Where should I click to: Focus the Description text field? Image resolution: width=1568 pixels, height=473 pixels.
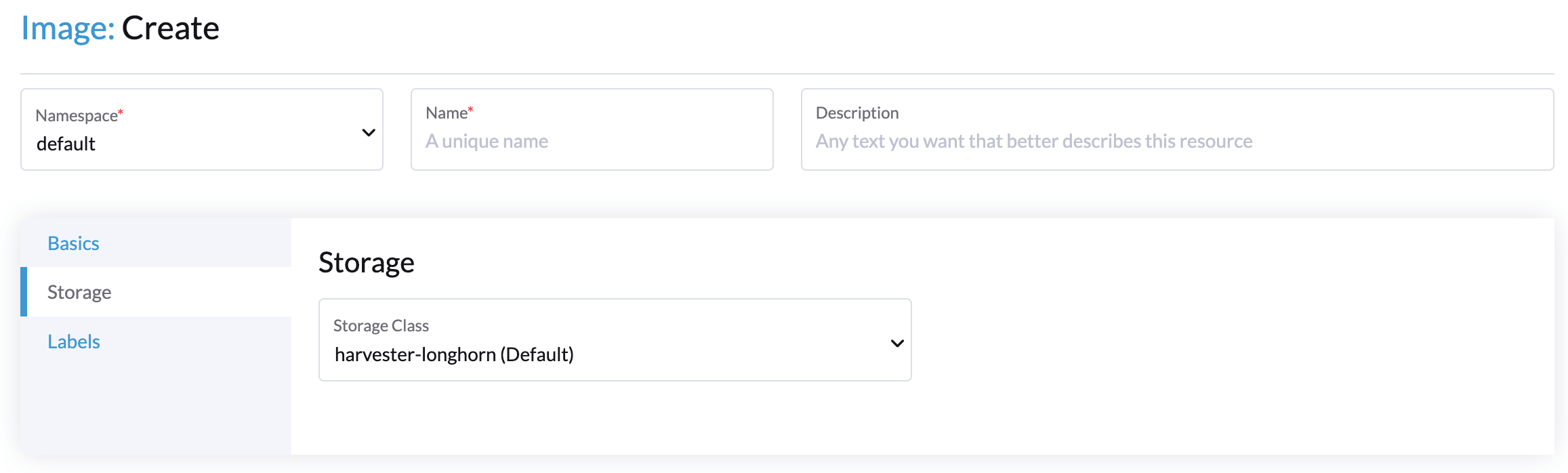[x=1176, y=141]
